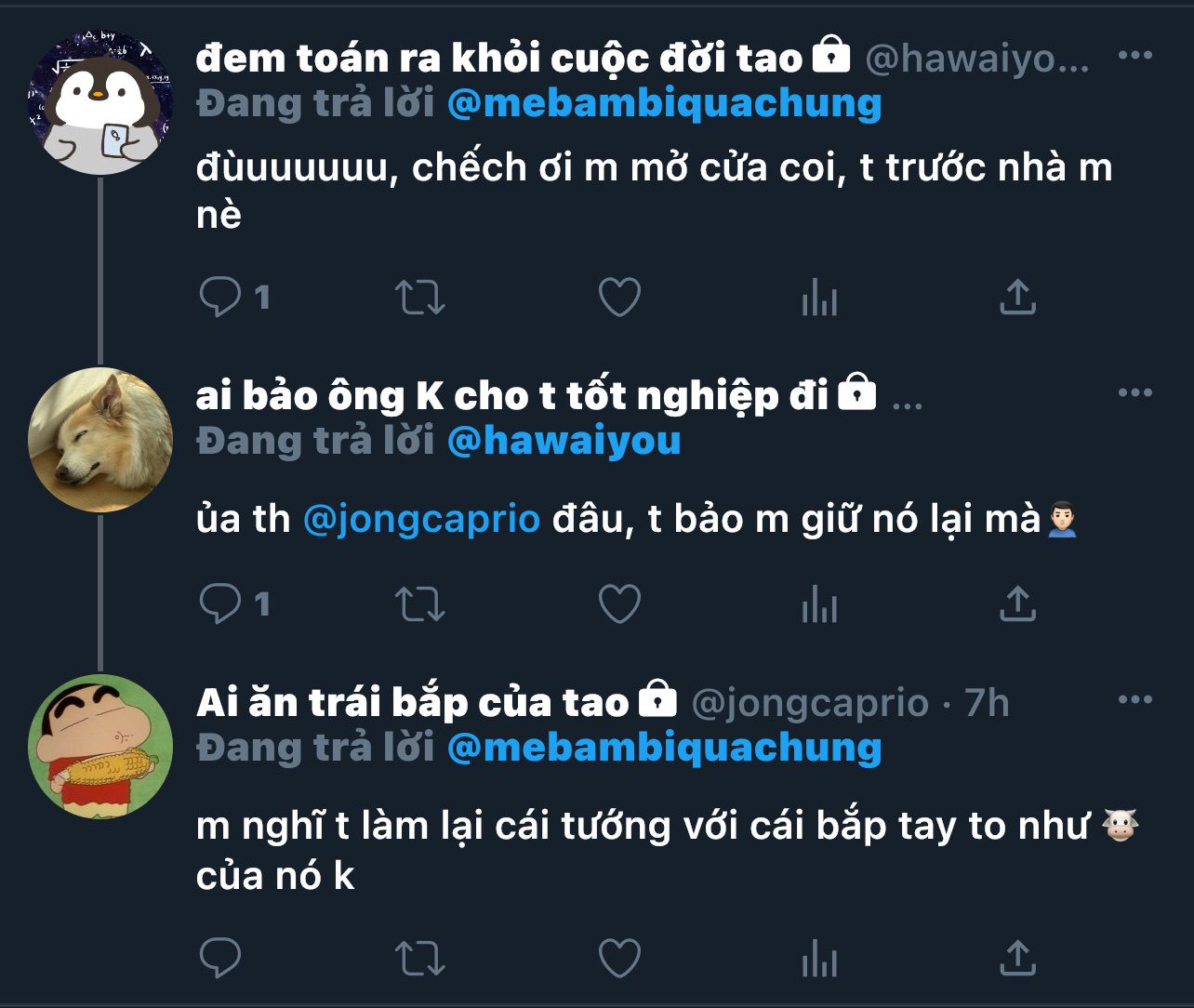This screenshot has height=1008, width=1194.
Task: View analytics of the first tweet
Action: point(819,298)
